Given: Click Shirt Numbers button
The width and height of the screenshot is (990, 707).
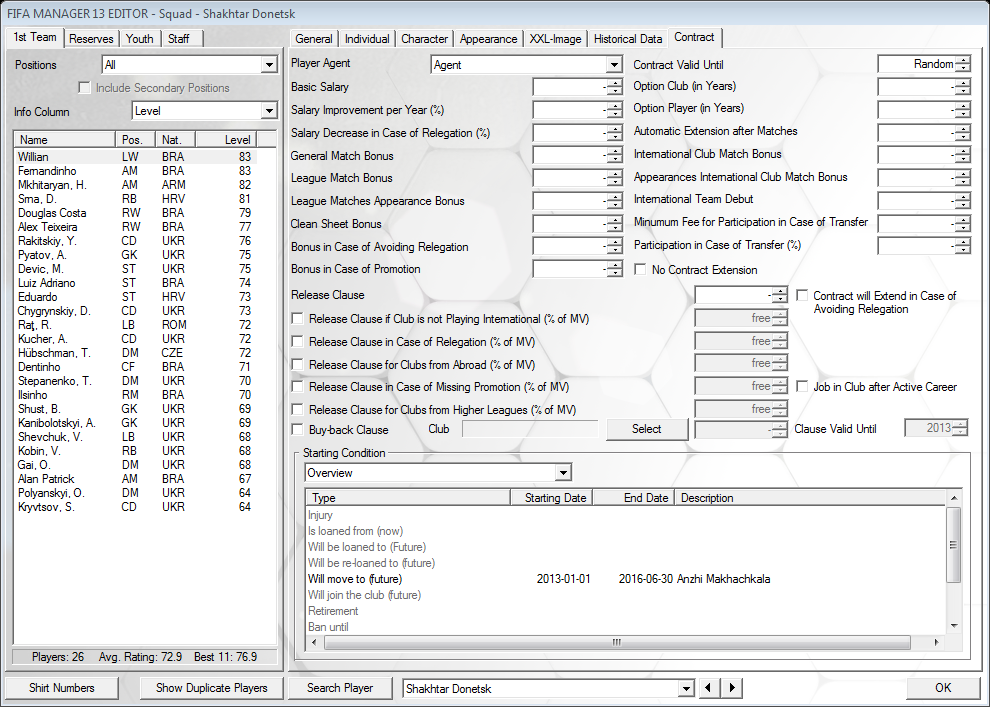Looking at the screenshot, I should 62,688.
